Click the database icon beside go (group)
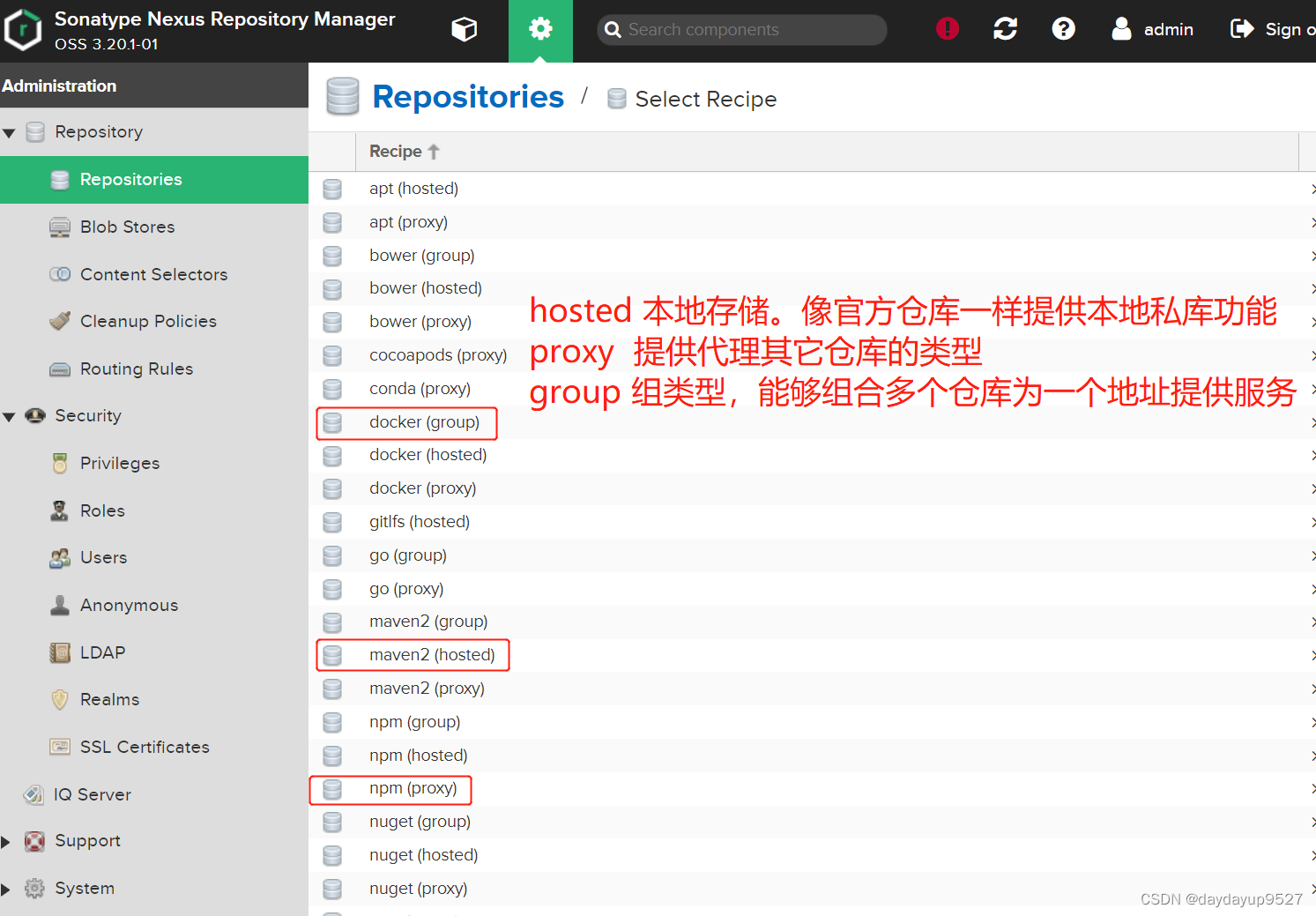Screen dimensions: 1316x916 pos(332,555)
